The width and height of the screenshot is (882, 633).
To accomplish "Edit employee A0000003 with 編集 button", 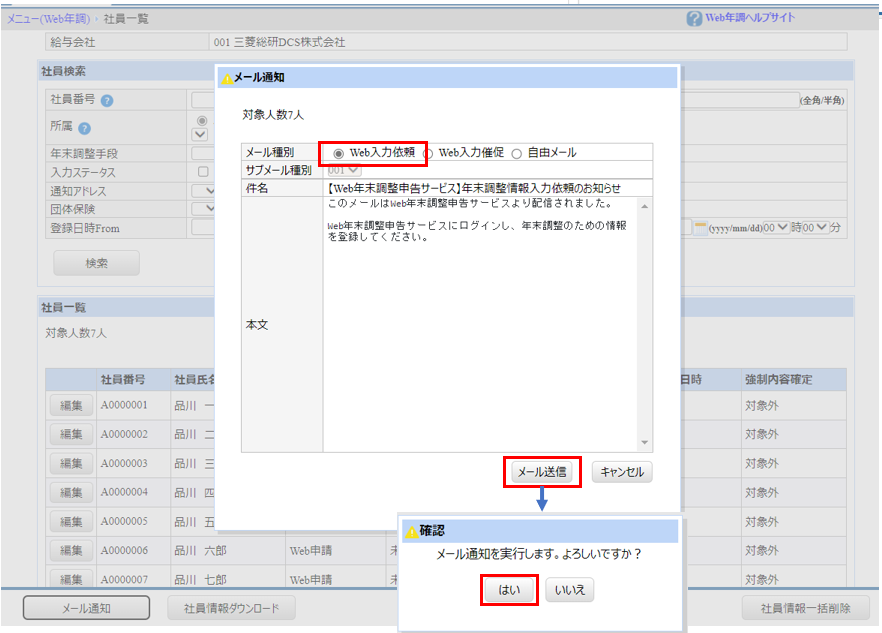I will [71, 464].
